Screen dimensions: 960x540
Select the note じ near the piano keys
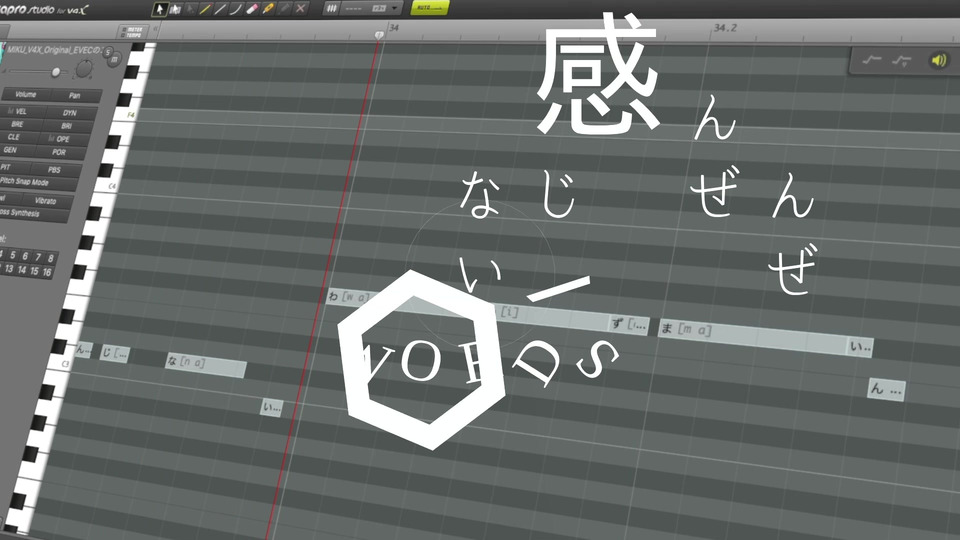click(115, 353)
